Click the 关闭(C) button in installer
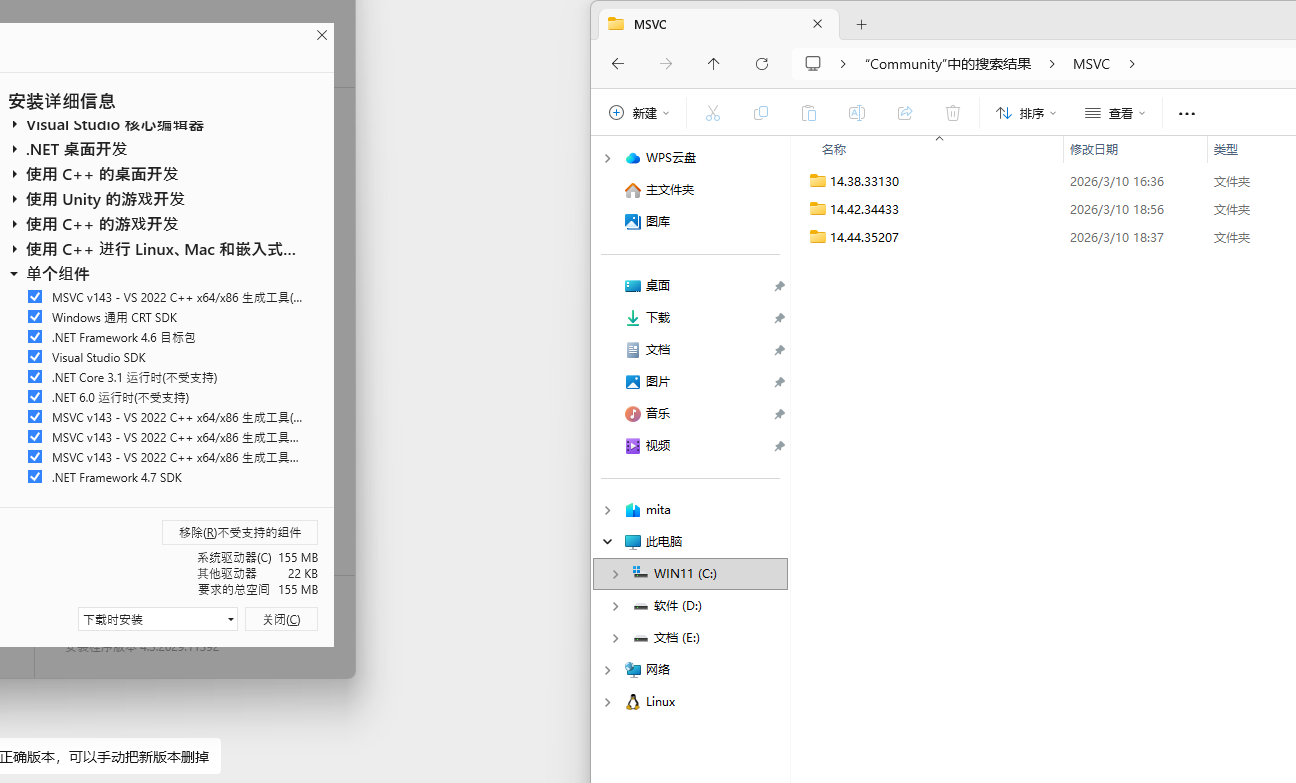 281,619
